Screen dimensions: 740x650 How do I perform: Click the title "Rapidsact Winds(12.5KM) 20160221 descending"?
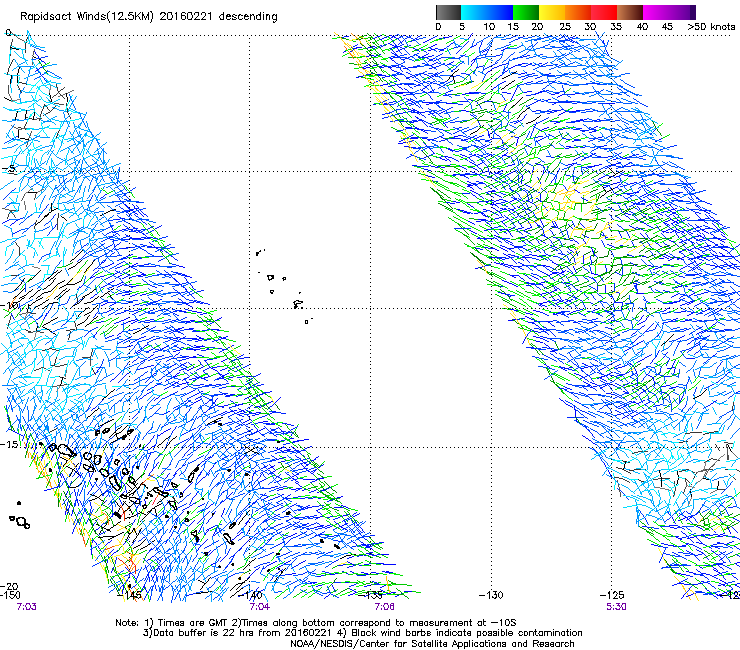(149, 17)
